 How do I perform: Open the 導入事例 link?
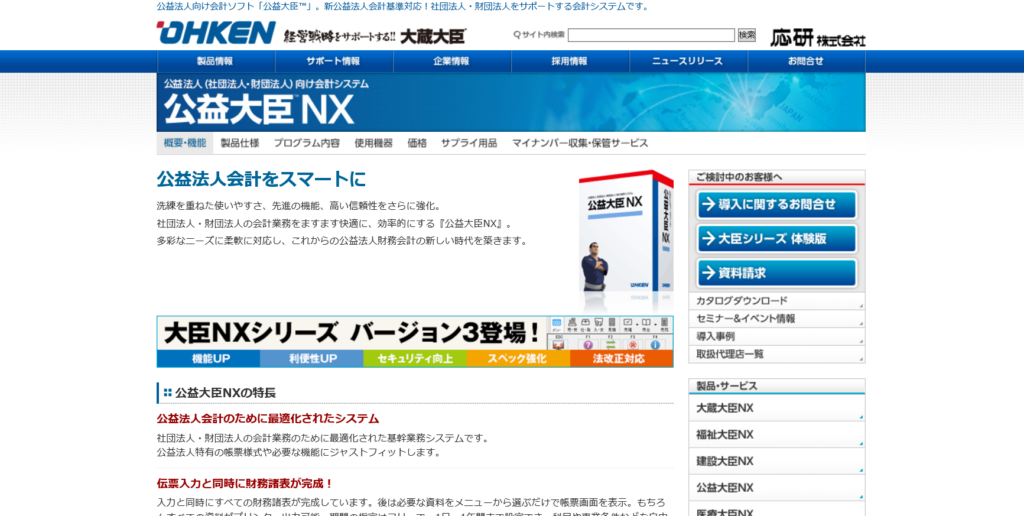(x=776, y=336)
